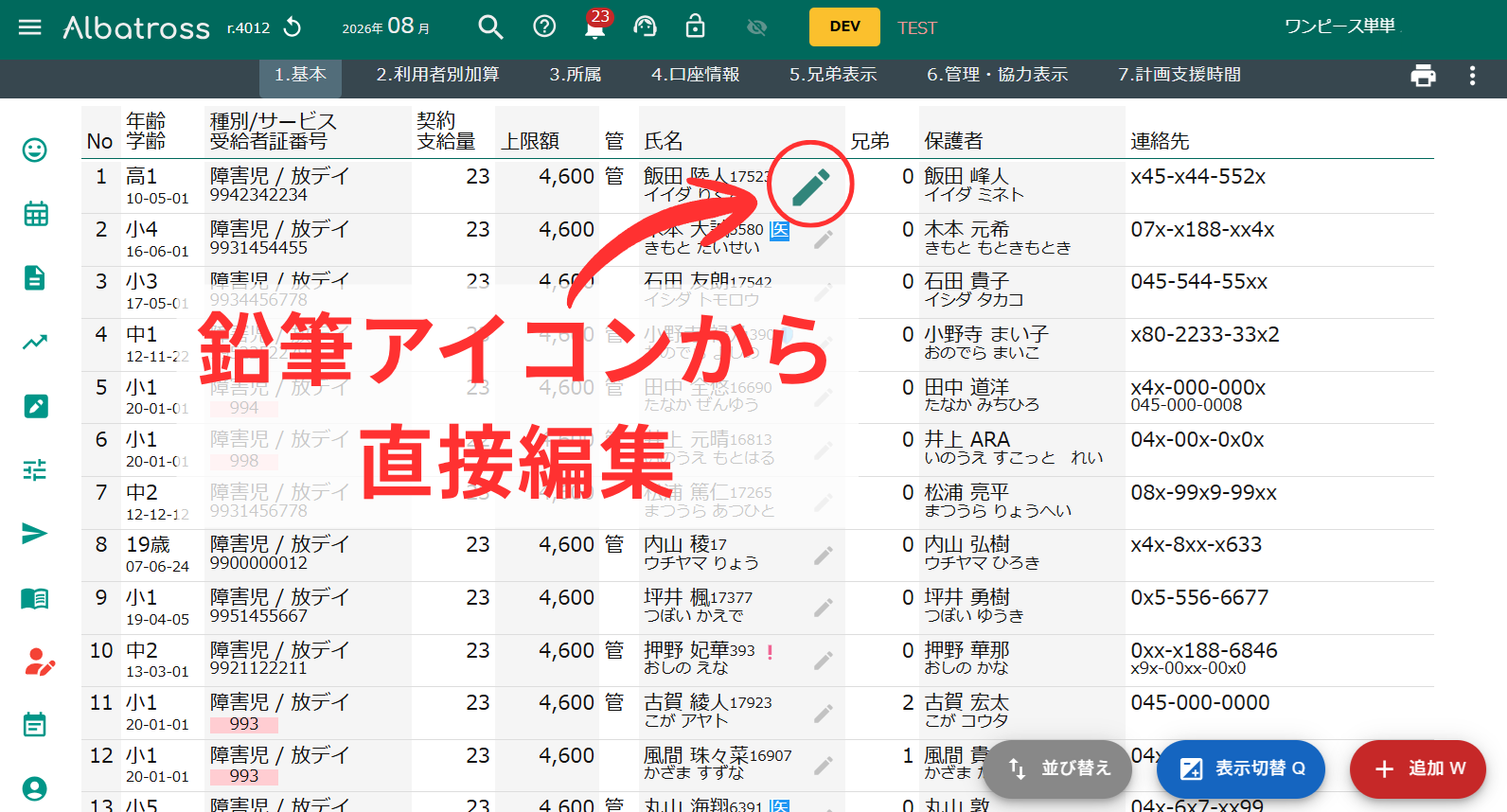The width and height of the screenshot is (1507, 812).
Task: Open the help question mark
Action: click(x=544, y=26)
